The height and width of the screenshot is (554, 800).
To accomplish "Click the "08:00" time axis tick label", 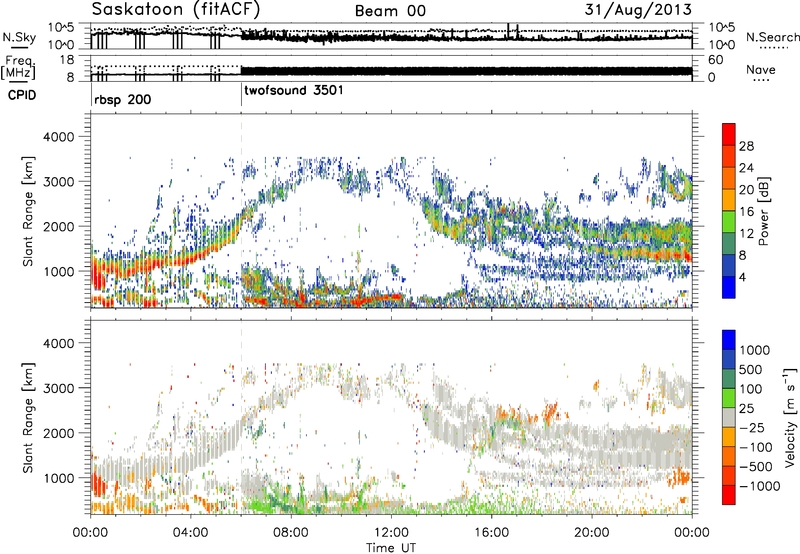I will tap(291, 532).
